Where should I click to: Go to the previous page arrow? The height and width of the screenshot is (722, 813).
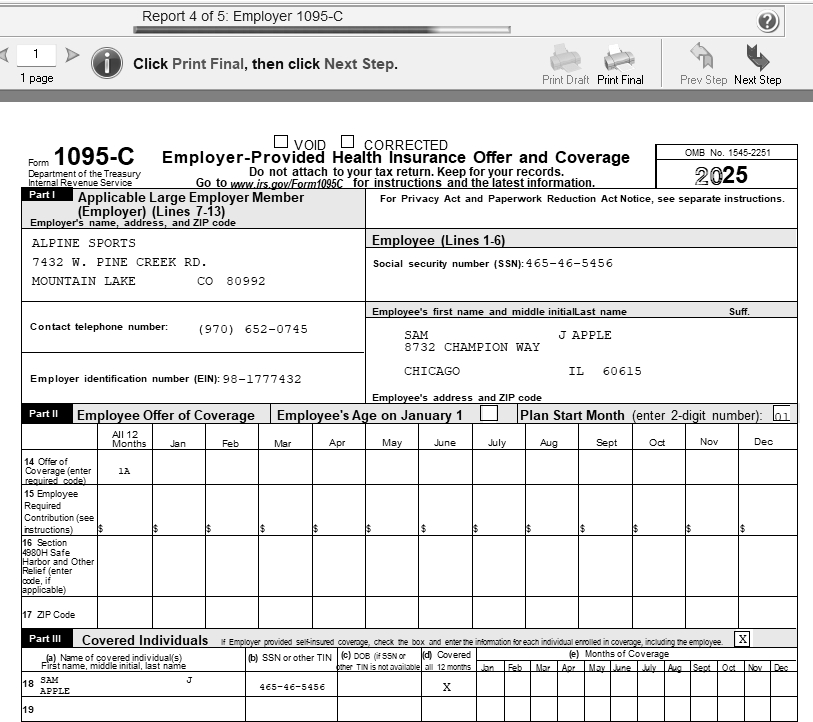(x=4, y=55)
